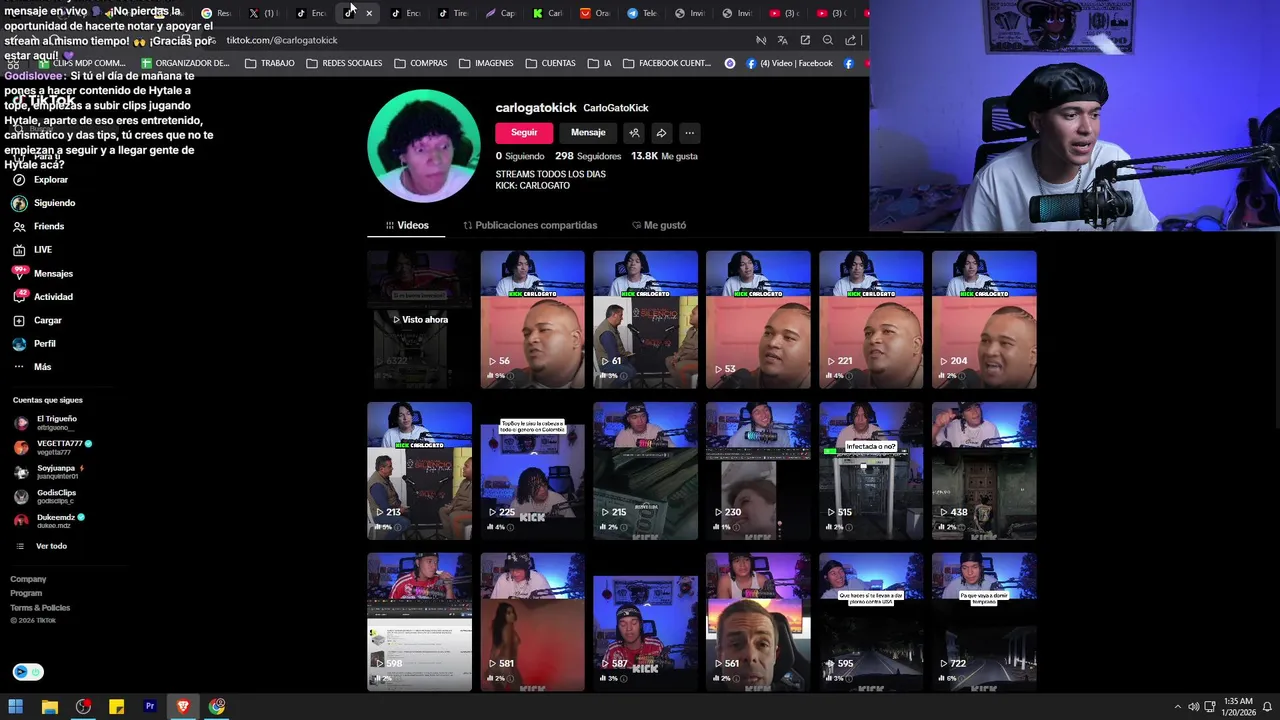Open IMAGENES bookmarks folder
This screenshot has height=720, width=1280.
[x=486, y=63]
